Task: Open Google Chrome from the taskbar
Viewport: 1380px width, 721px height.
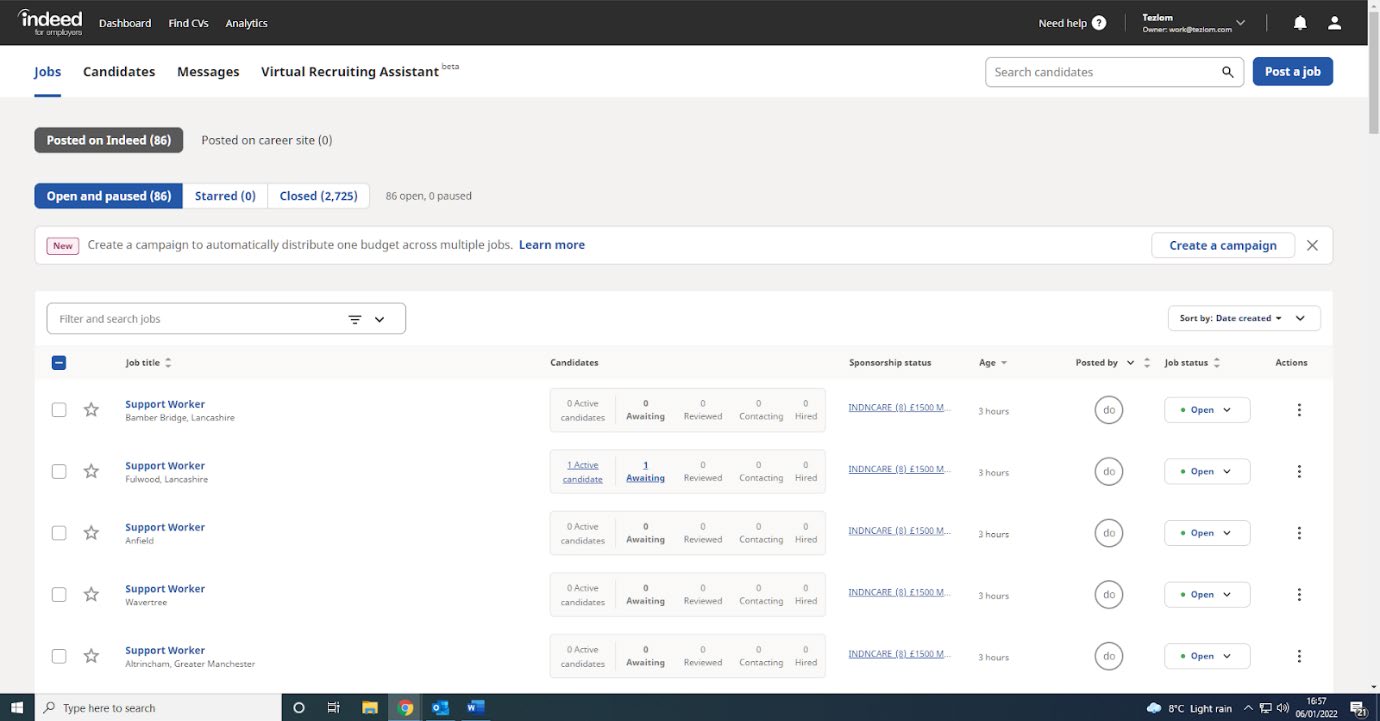Action: [405, 707]
